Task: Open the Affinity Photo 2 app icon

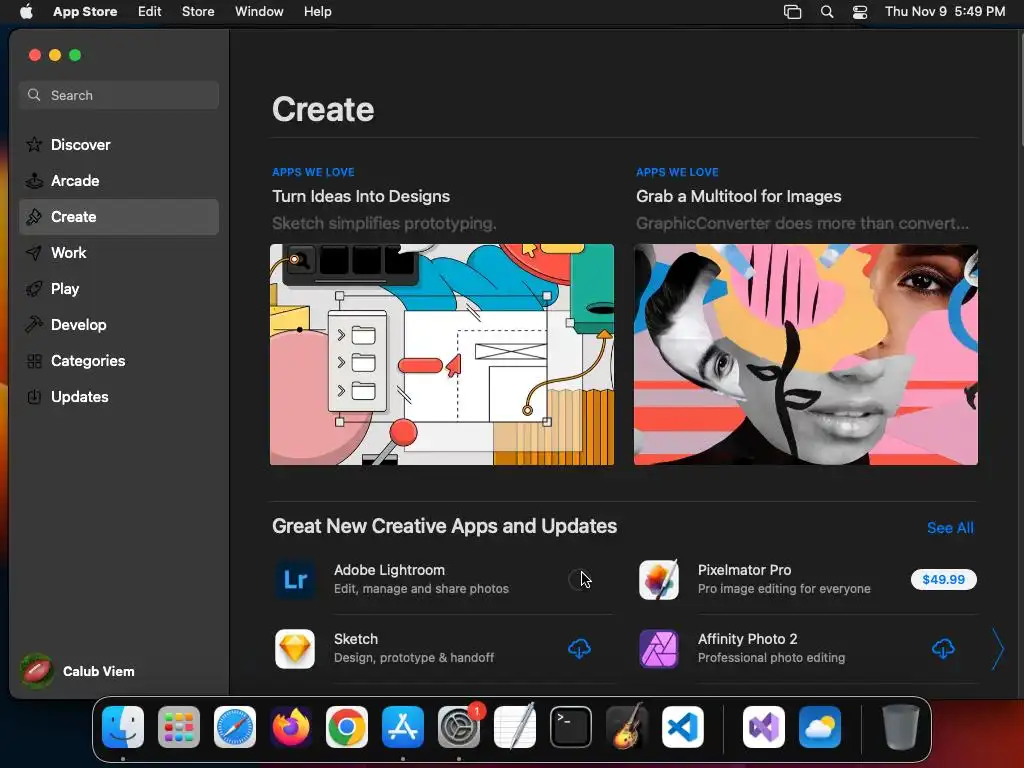Action: coord(658,648)
